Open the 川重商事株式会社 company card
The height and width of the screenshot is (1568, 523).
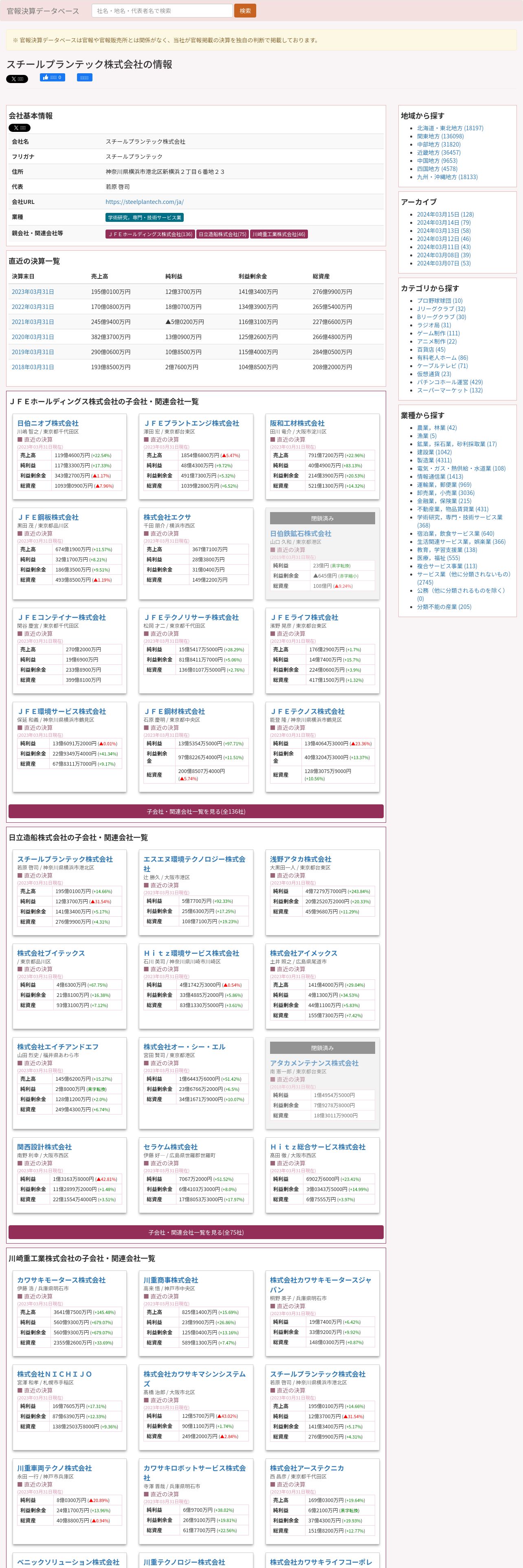click(171, 1280)
